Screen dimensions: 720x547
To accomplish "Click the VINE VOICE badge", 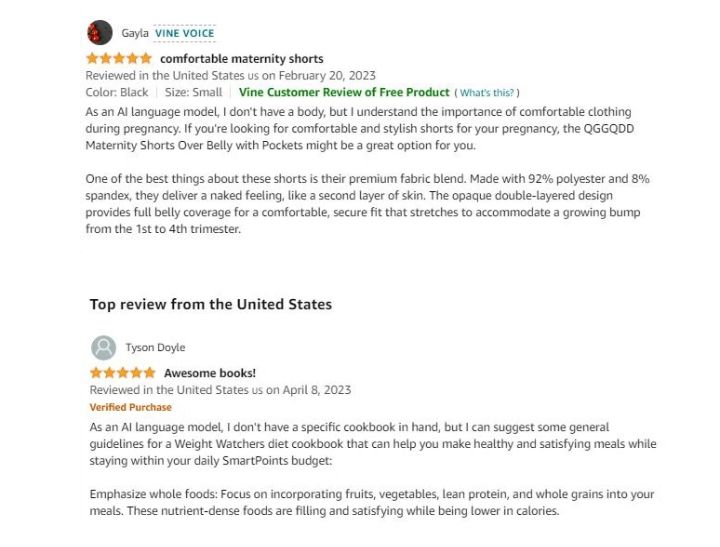I will click(x=185, y=33).
